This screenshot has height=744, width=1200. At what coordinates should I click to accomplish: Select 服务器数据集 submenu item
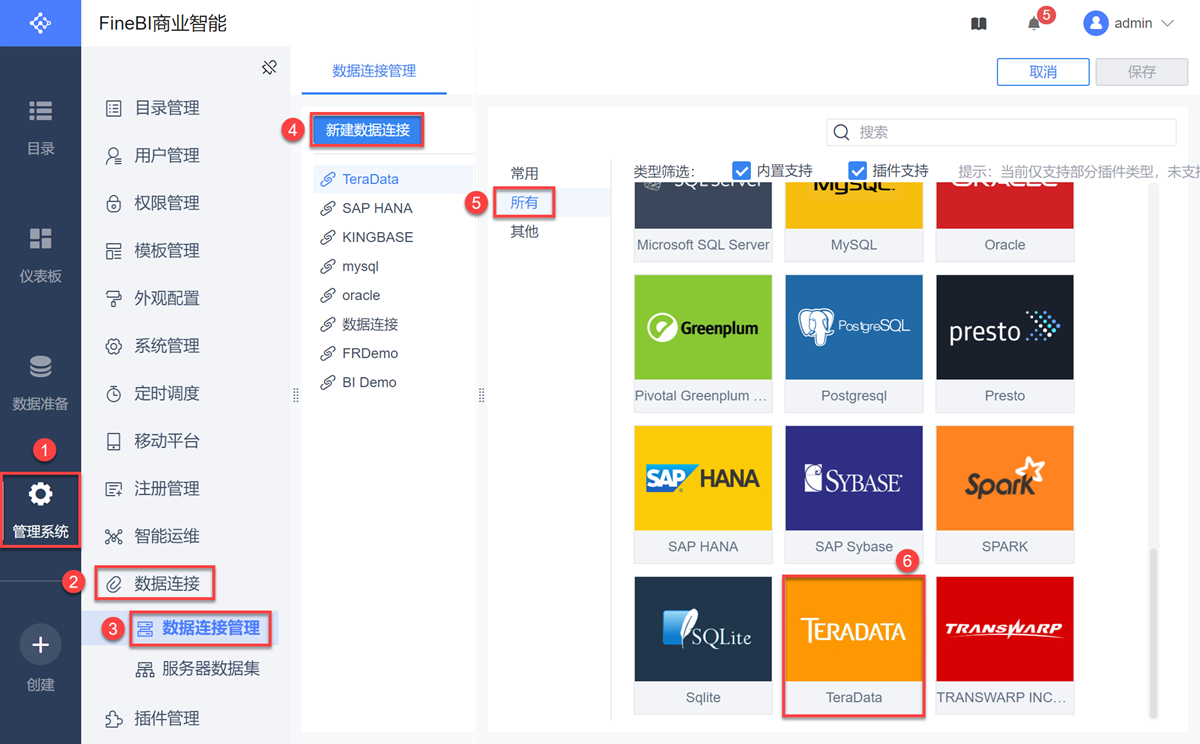198,669
